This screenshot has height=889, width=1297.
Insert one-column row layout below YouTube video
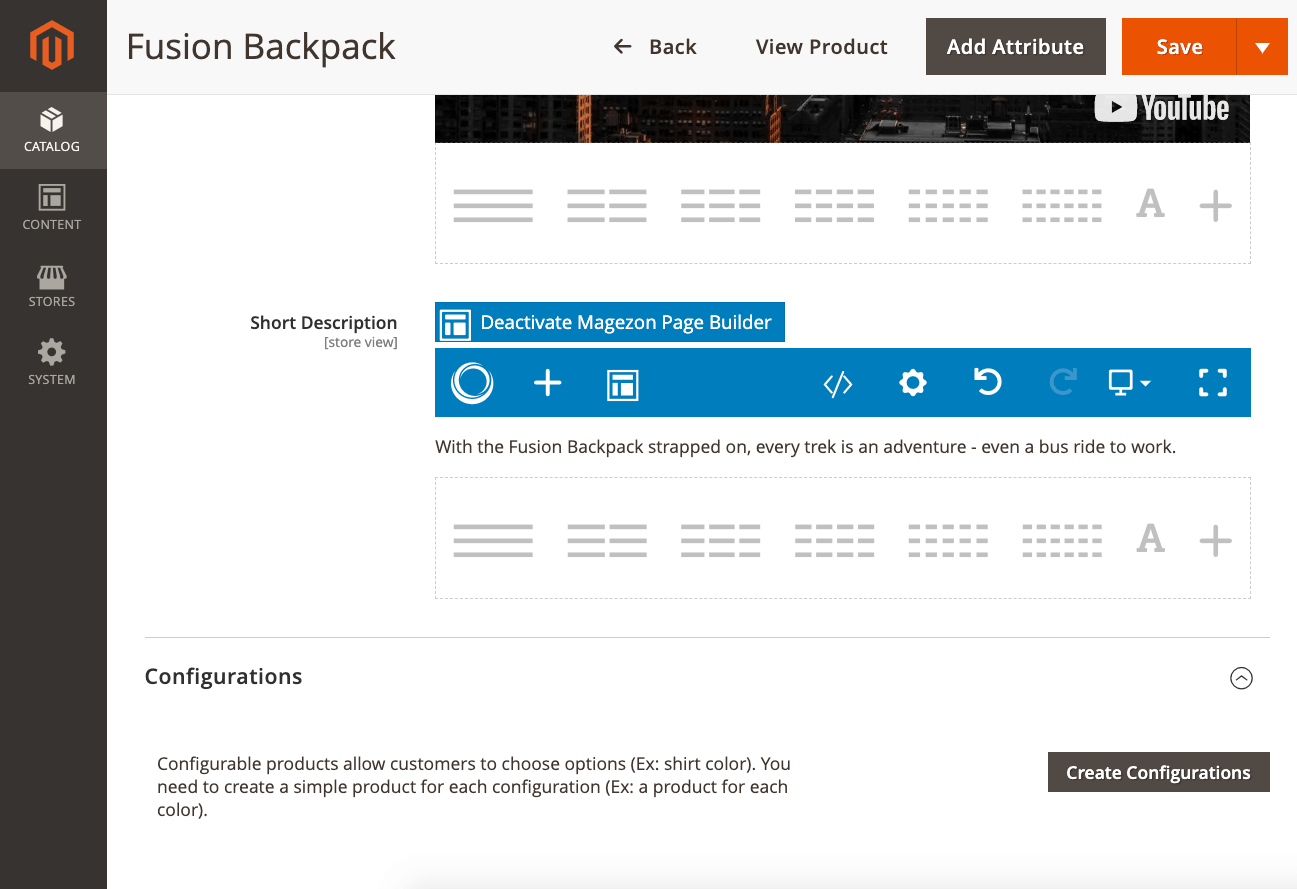click(493, 205)
